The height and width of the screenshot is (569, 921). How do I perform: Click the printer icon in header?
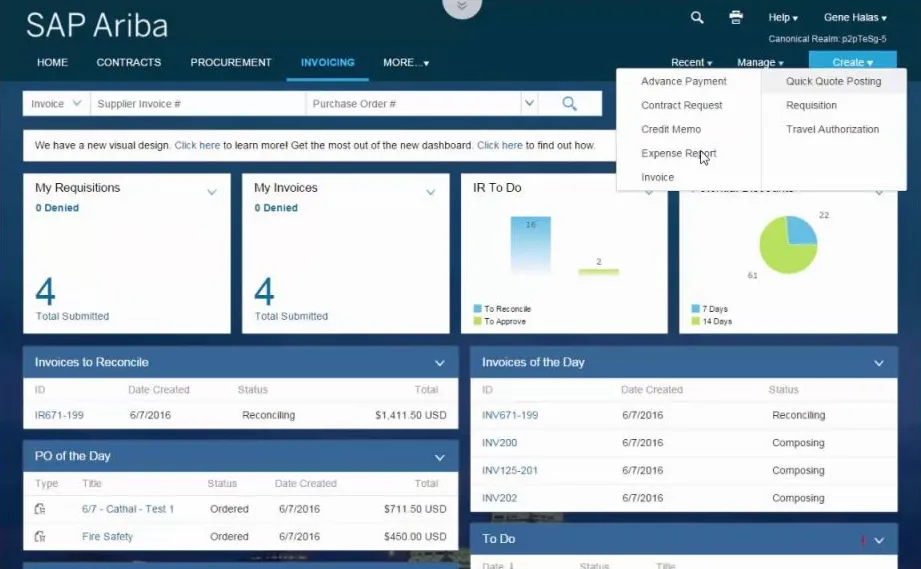736,17
